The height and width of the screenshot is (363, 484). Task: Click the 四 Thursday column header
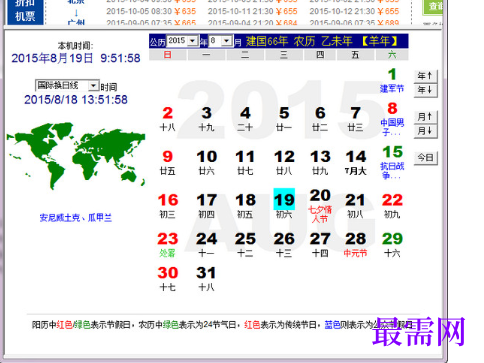pos(320,55)
